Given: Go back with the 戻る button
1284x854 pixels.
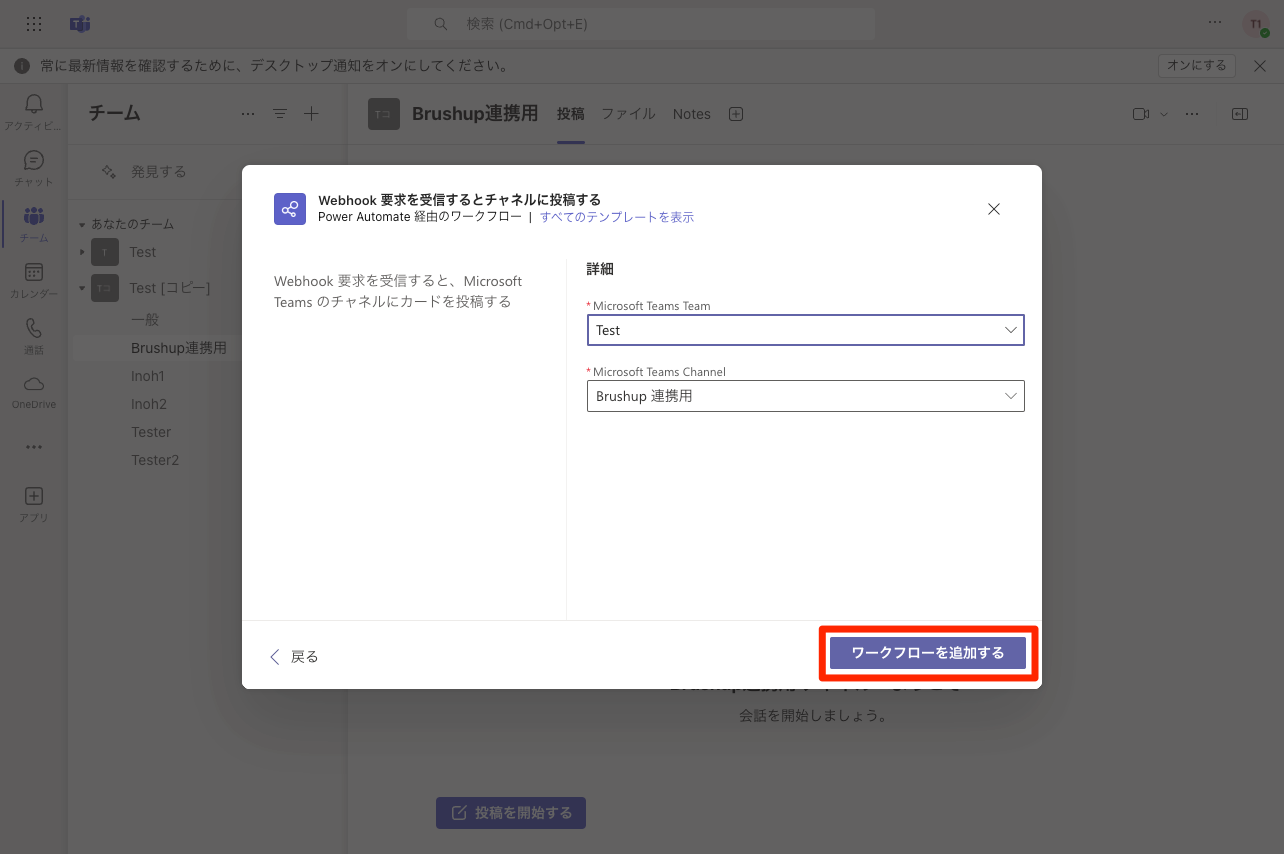Looking at the screenshot, I should click(294, 657).
